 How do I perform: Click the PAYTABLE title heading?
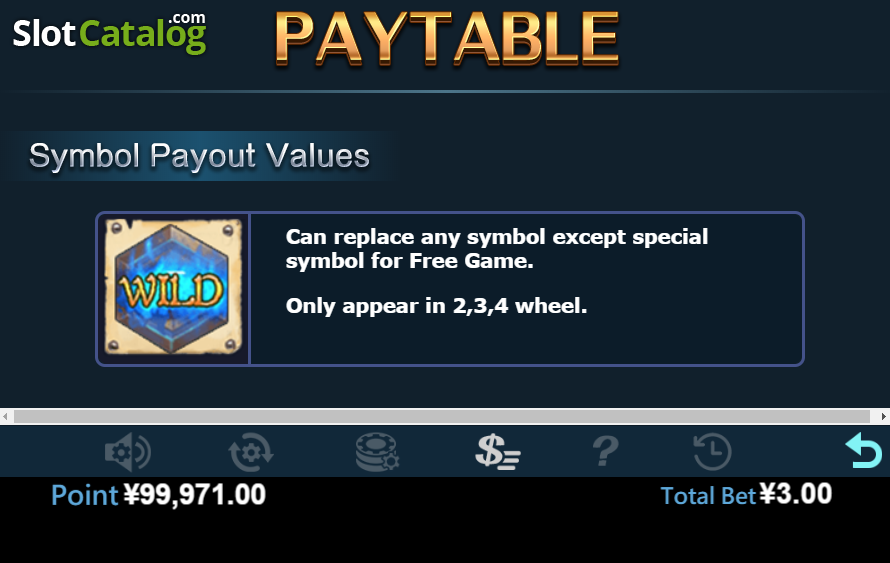(x=447, y=39)
